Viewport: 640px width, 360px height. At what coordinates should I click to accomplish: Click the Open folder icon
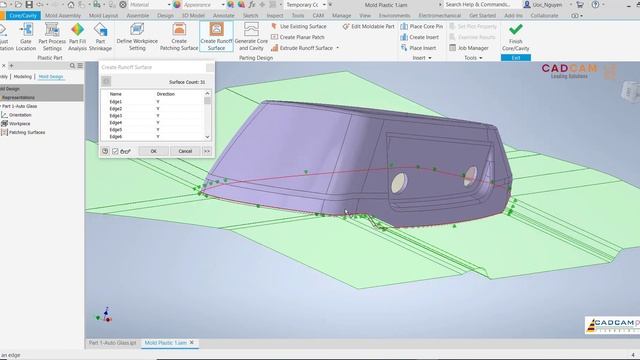(x=18, y=4)
